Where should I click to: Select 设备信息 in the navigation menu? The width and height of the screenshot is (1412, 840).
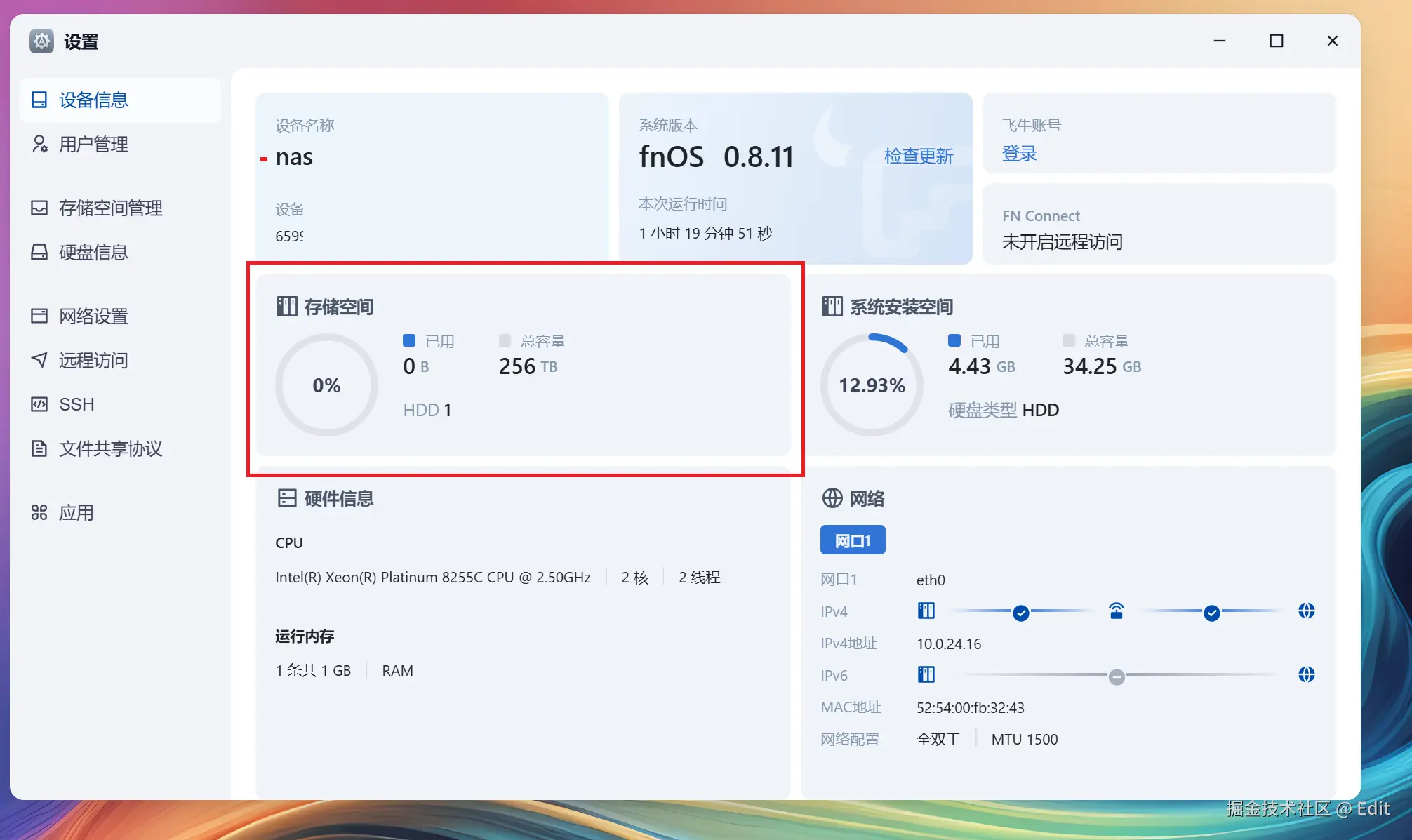point(92,100)
